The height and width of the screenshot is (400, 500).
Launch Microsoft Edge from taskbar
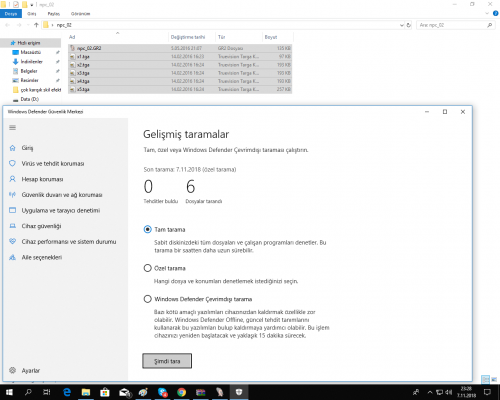(x=67, y=392)
